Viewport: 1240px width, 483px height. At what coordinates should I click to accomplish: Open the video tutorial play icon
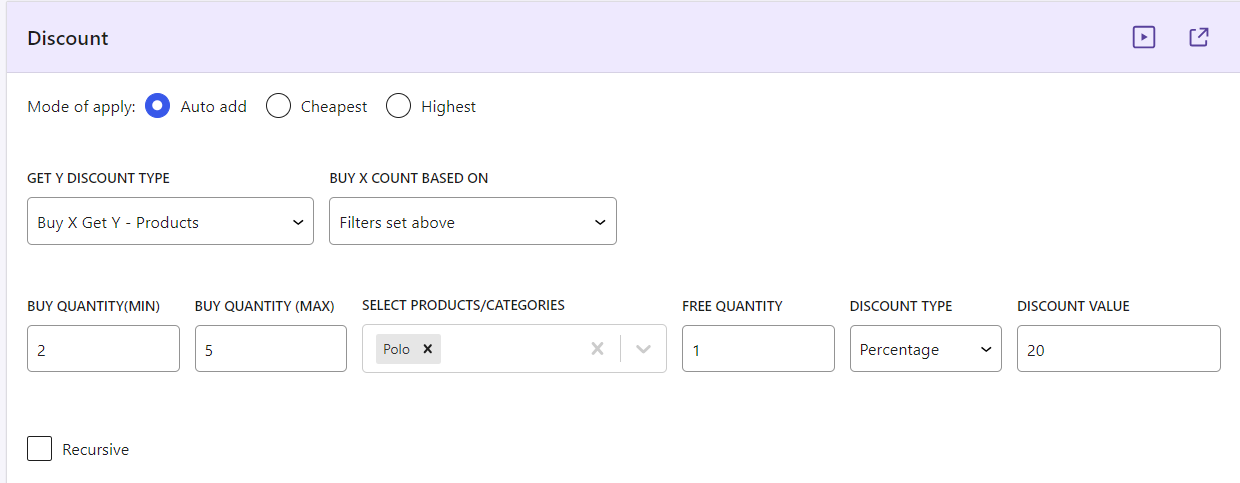tap(1144, 38)
